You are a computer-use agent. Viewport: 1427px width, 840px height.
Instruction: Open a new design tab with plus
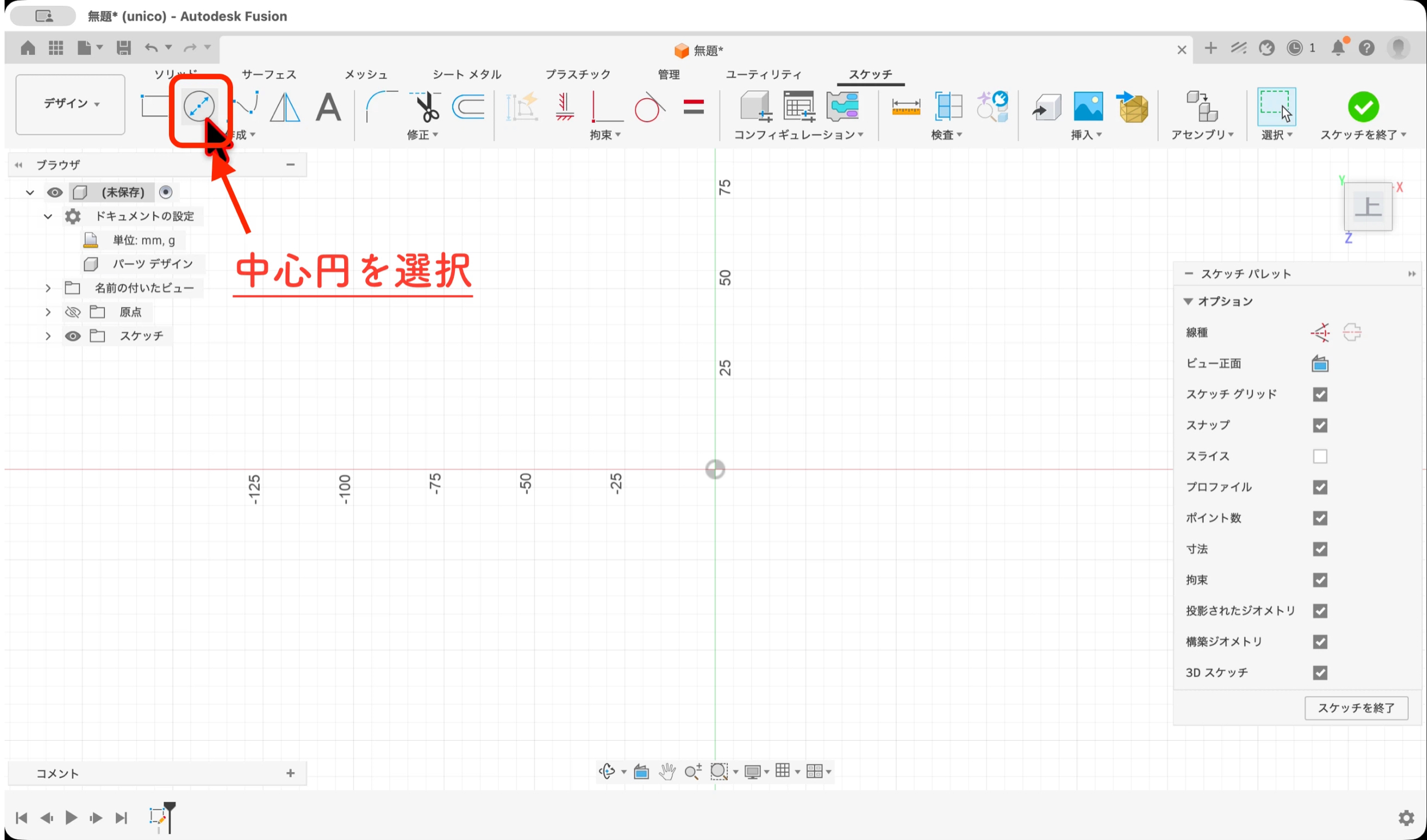[1210, 48]
